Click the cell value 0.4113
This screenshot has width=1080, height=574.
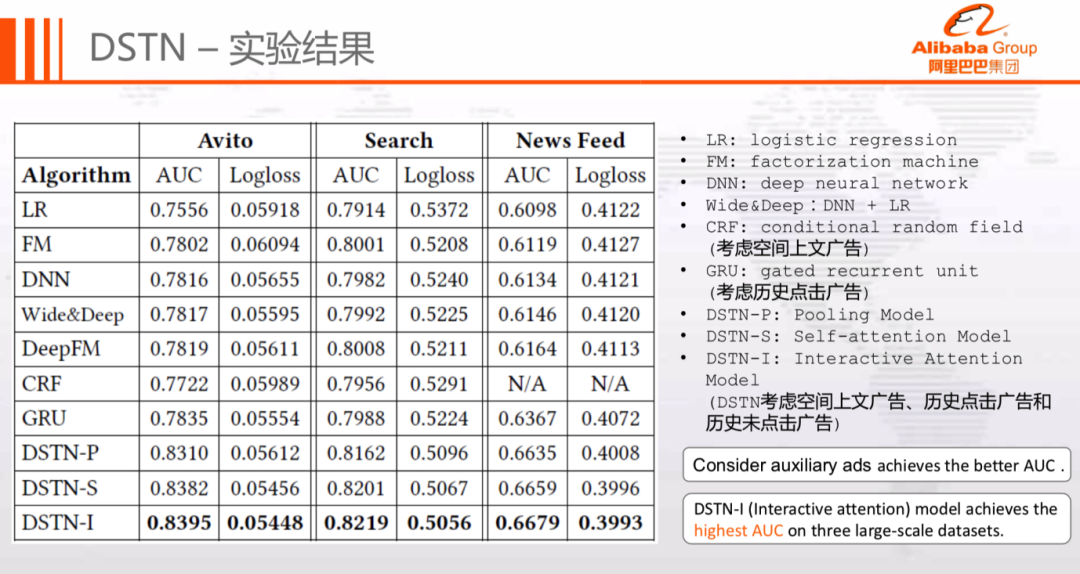tap(610, 349)
